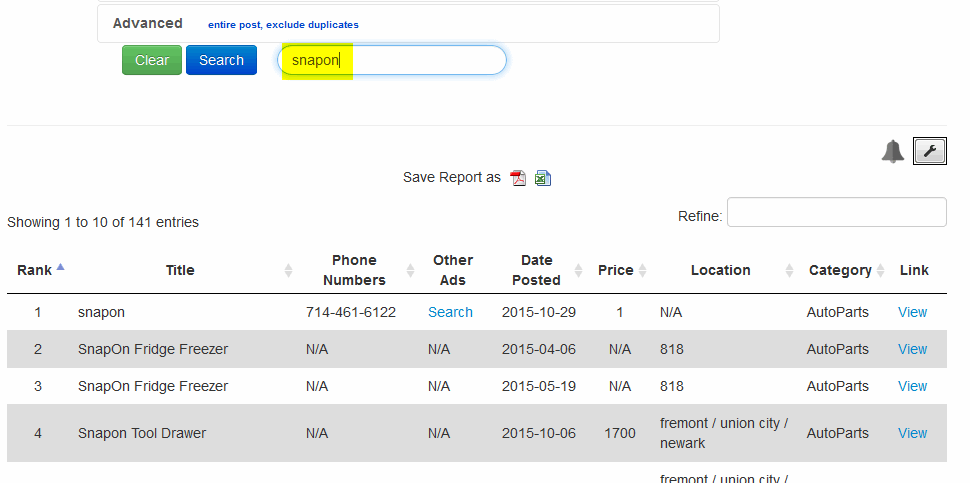Open 'entire post, exclude duplicates' options
The width and height of the screenshot is (970, 483).
[283, 25]
